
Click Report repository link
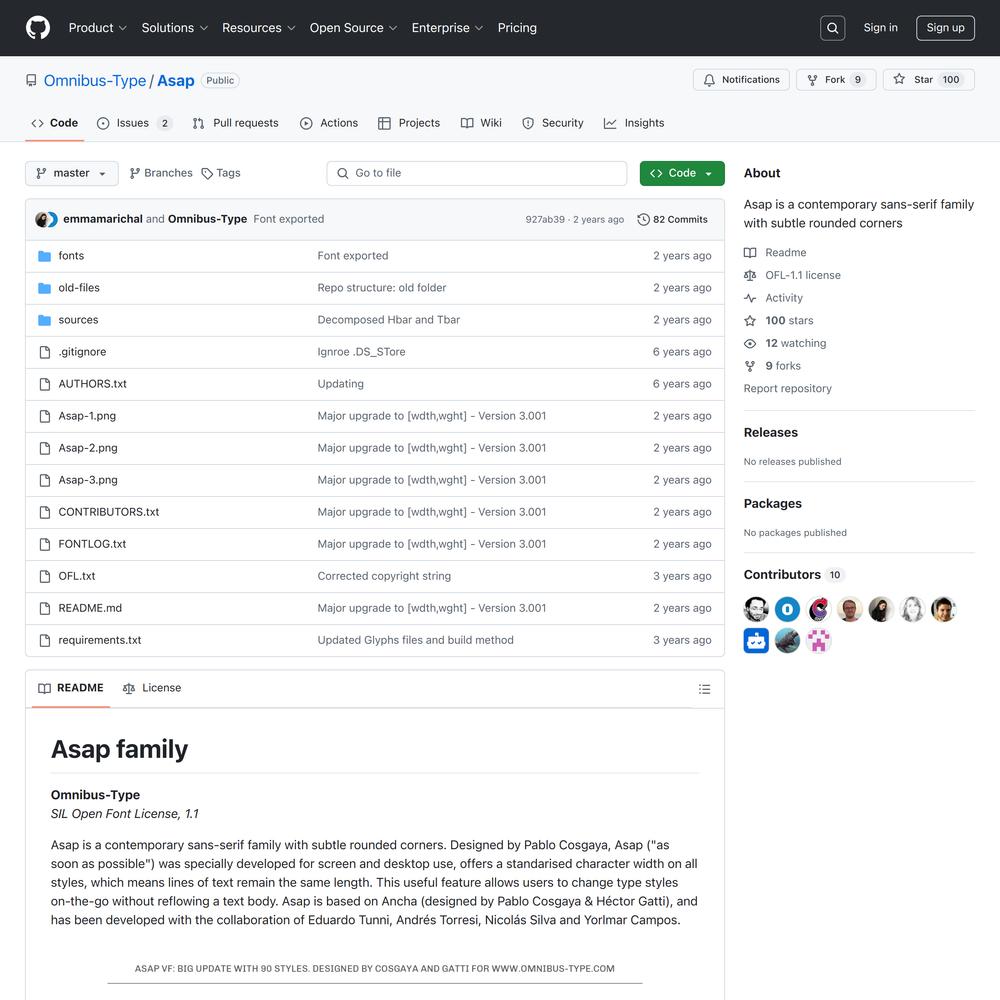[788, 388]
